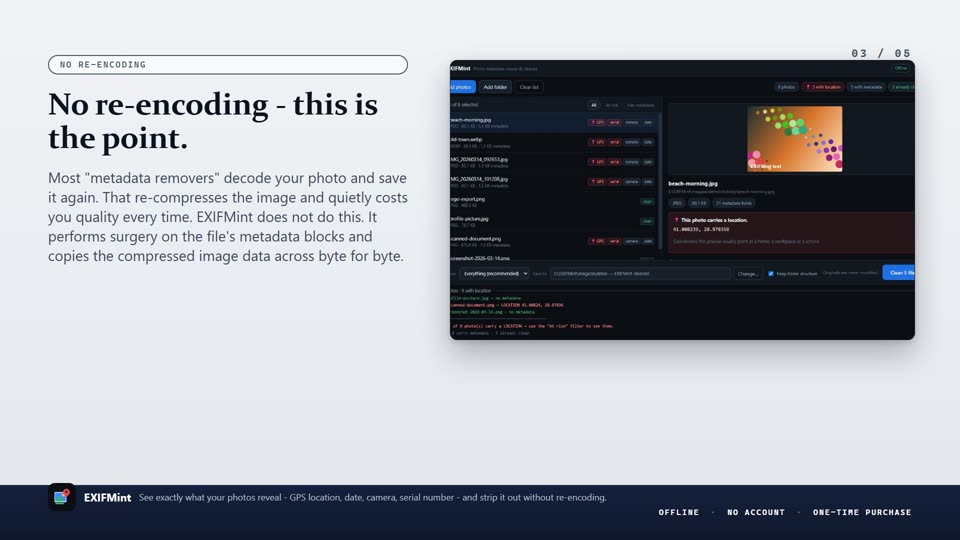This screenshot has width=960, height=540.
Task: Click the file list vertical scrollbar
Action: (659, 181)
